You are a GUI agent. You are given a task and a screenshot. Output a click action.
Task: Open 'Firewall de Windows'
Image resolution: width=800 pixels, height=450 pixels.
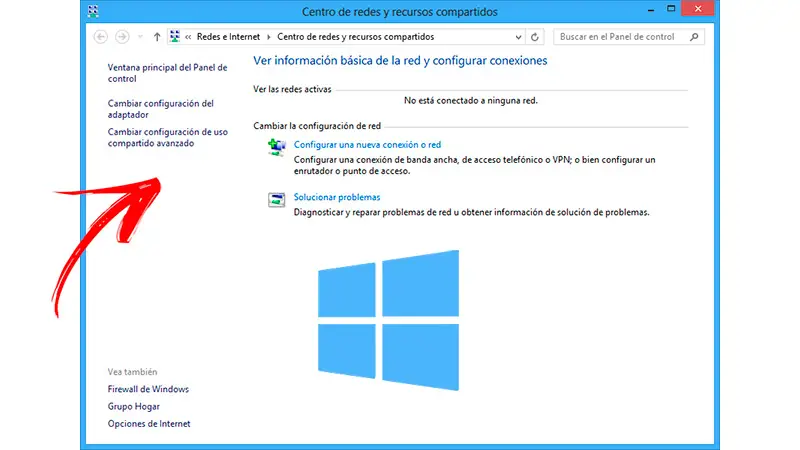pos(148,389)
